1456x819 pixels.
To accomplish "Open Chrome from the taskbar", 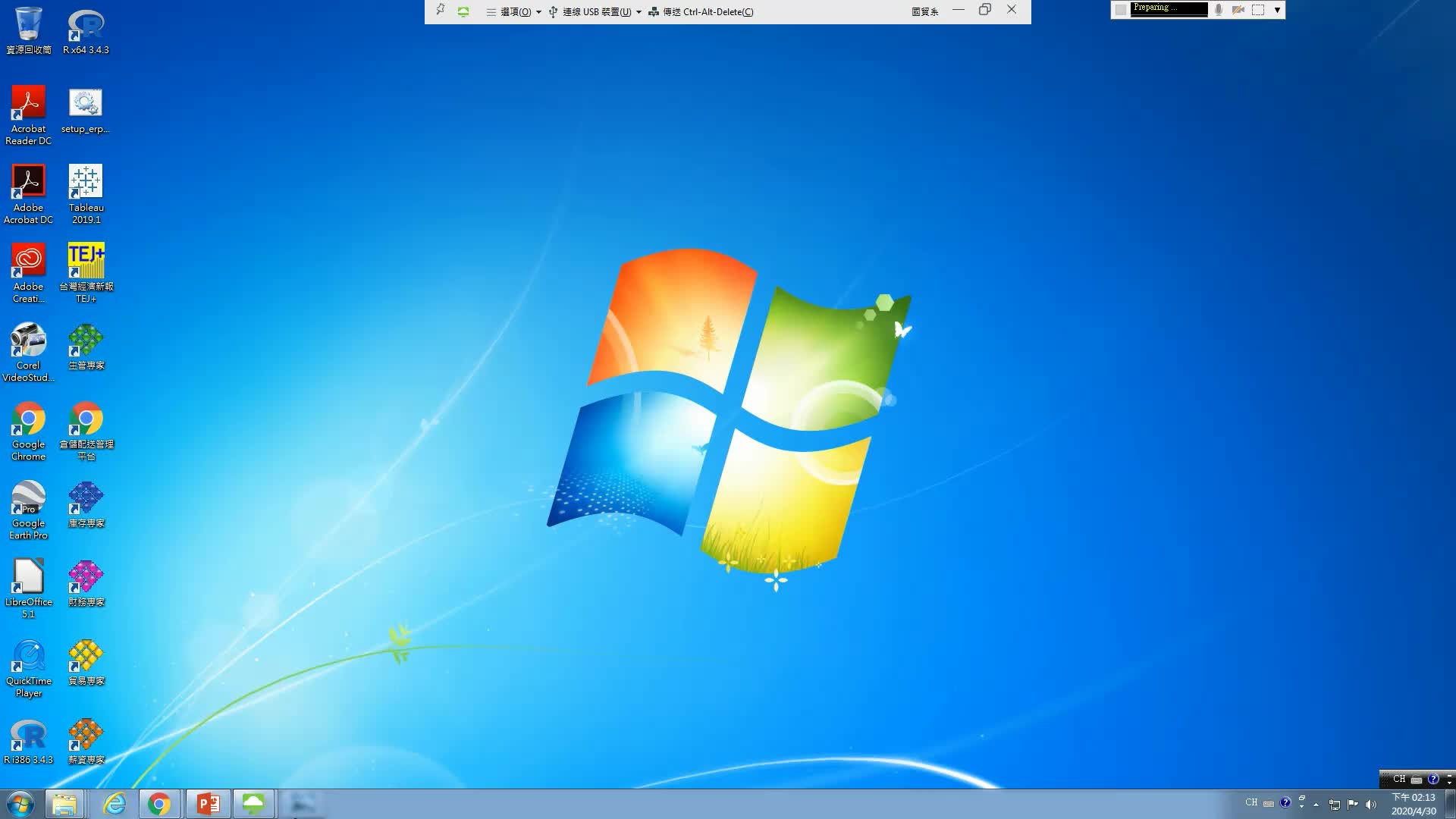I will click(x=159, y=804).
